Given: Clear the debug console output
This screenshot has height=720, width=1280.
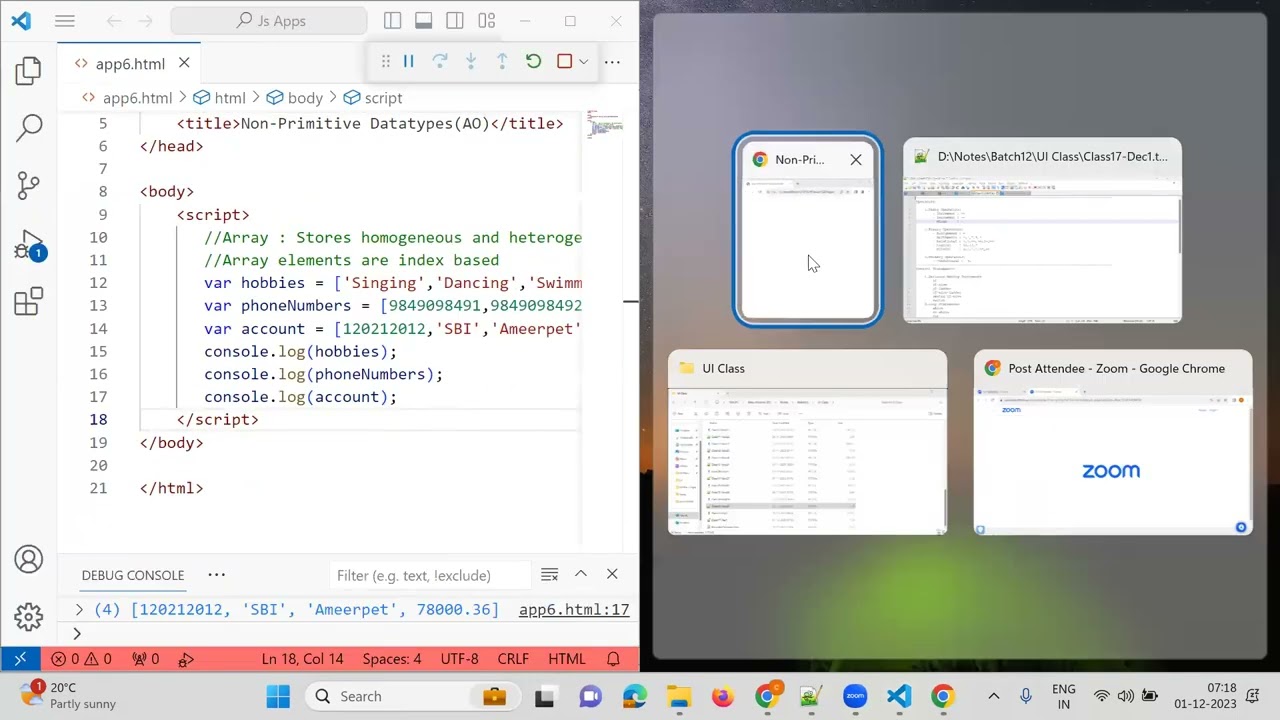Looking at the screenshot, I should (549, 574).
